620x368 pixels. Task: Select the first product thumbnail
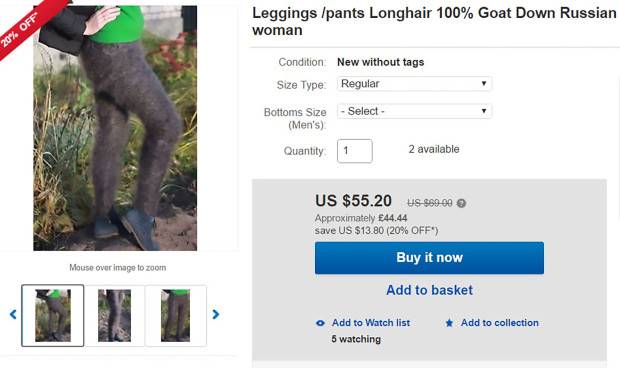[53, 315]
